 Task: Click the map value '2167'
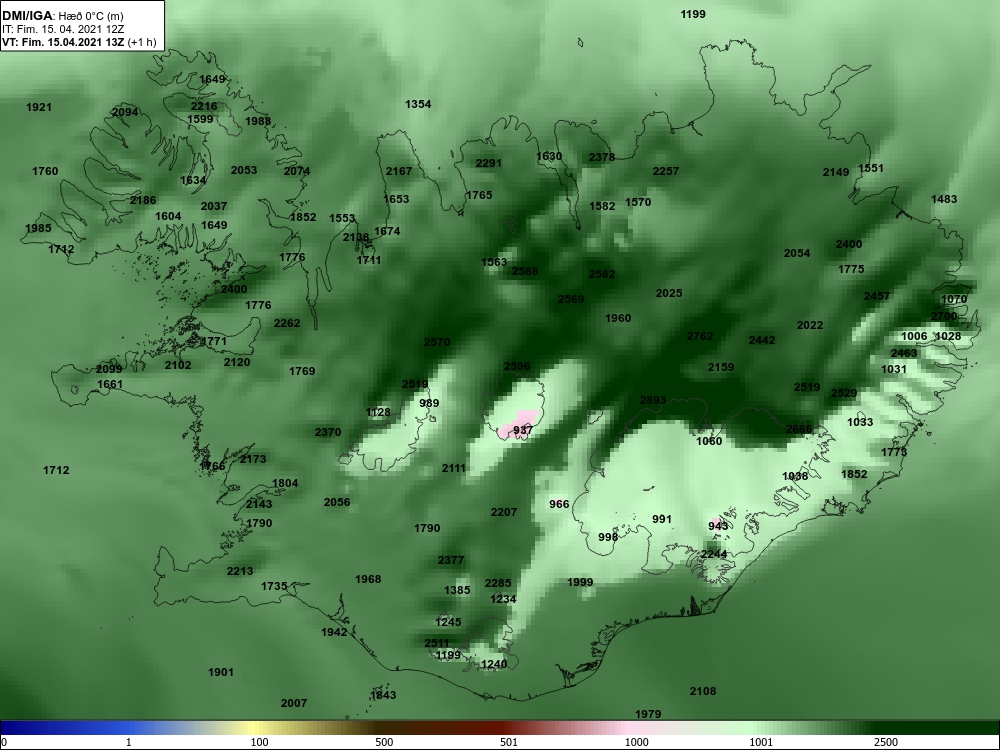pos(399,171)
